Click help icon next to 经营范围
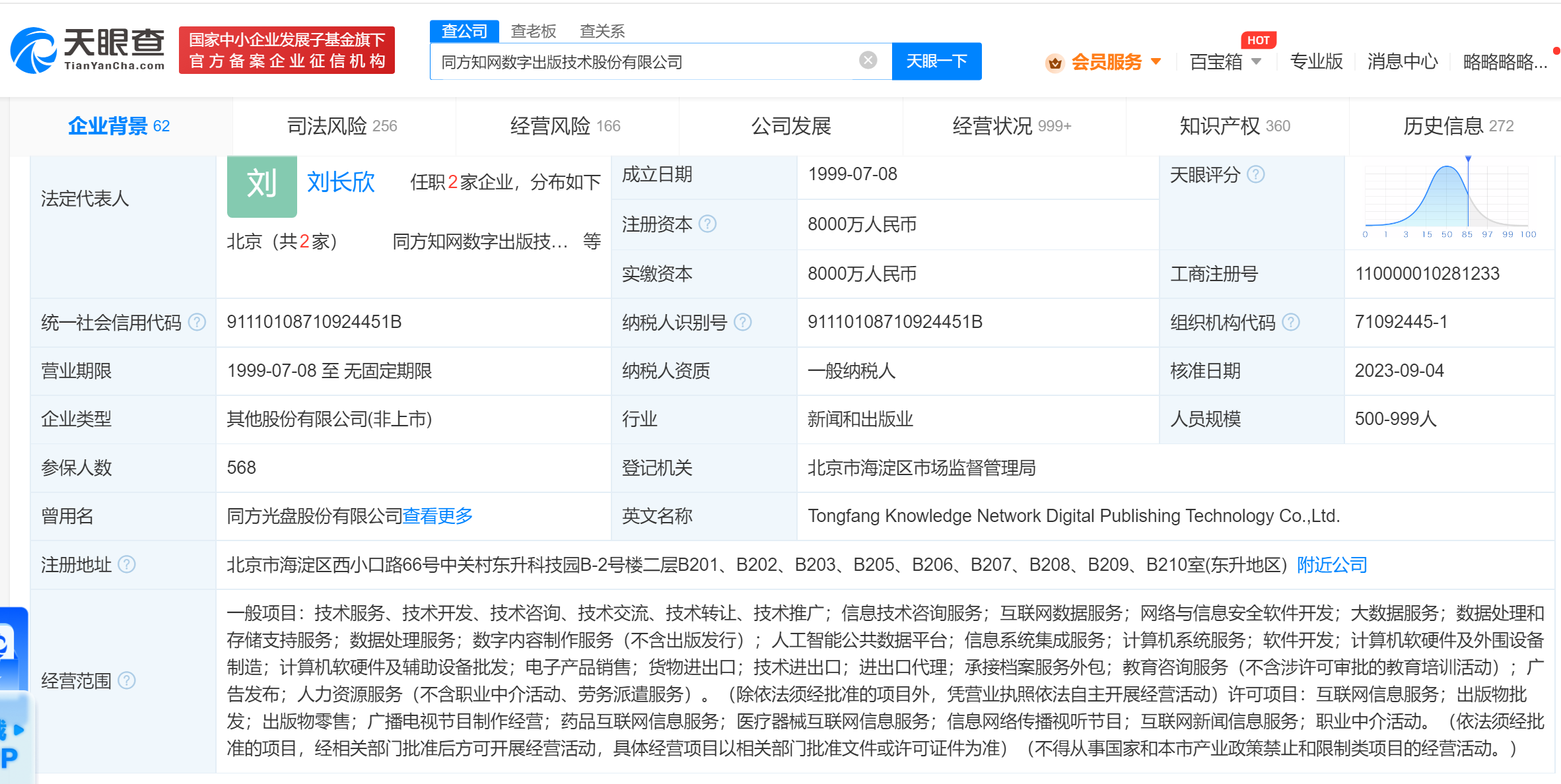The height and width of the screenshot is (784, 1561). pos(126,680)
